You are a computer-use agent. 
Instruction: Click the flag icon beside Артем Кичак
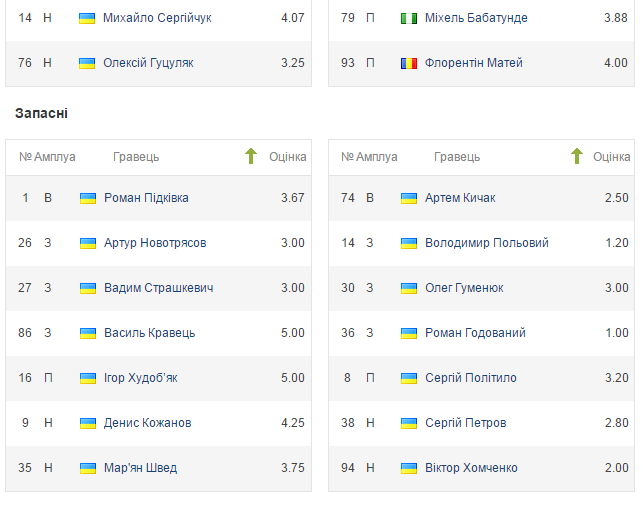point(409,198)
